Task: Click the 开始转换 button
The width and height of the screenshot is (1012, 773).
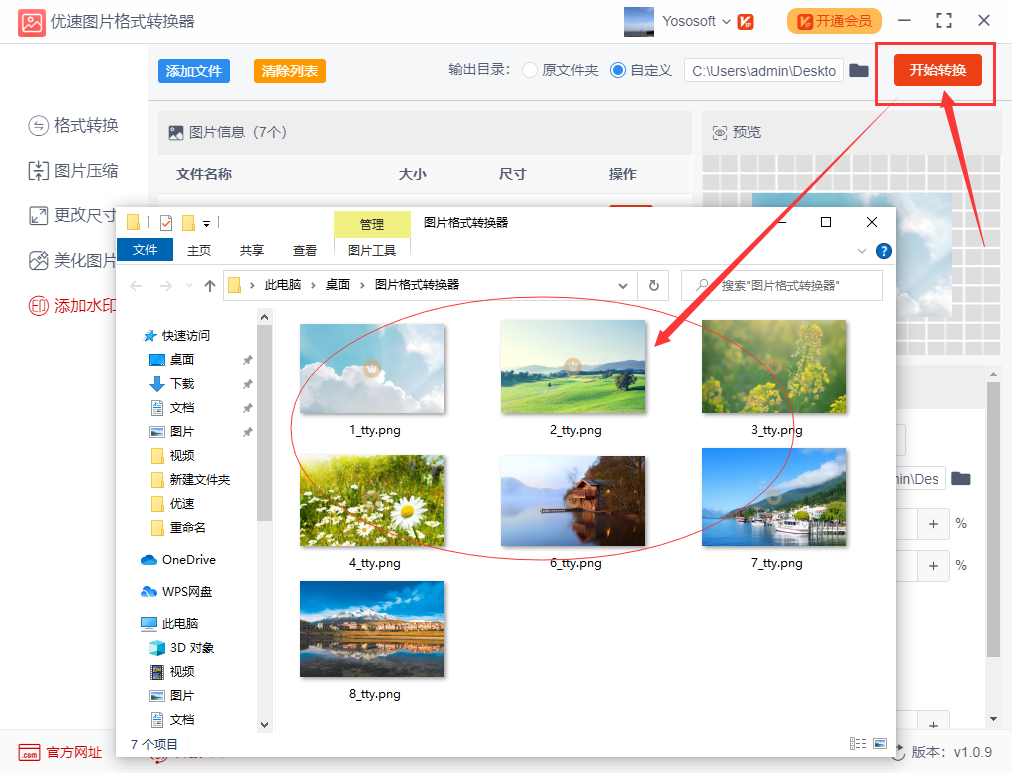Action: (x=934, y=71)
